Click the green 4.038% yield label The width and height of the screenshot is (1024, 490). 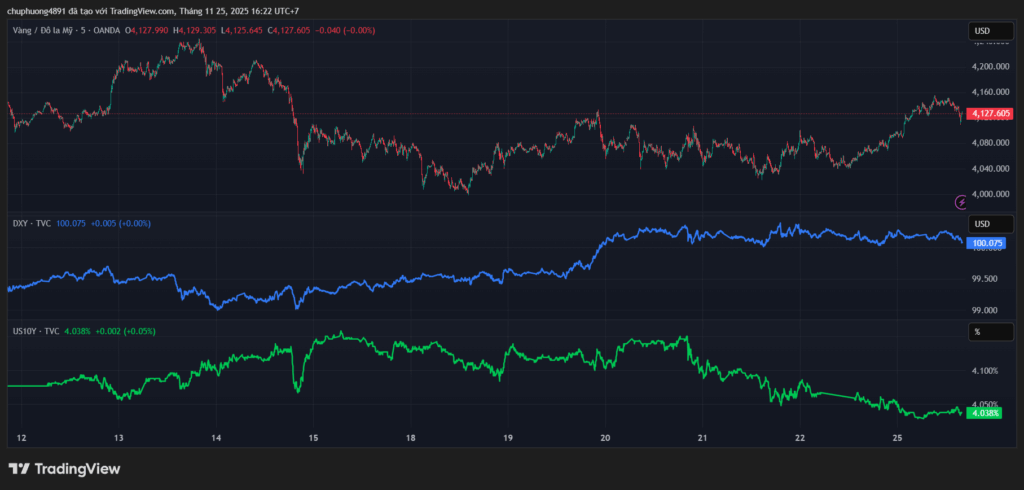click(987, 413)
